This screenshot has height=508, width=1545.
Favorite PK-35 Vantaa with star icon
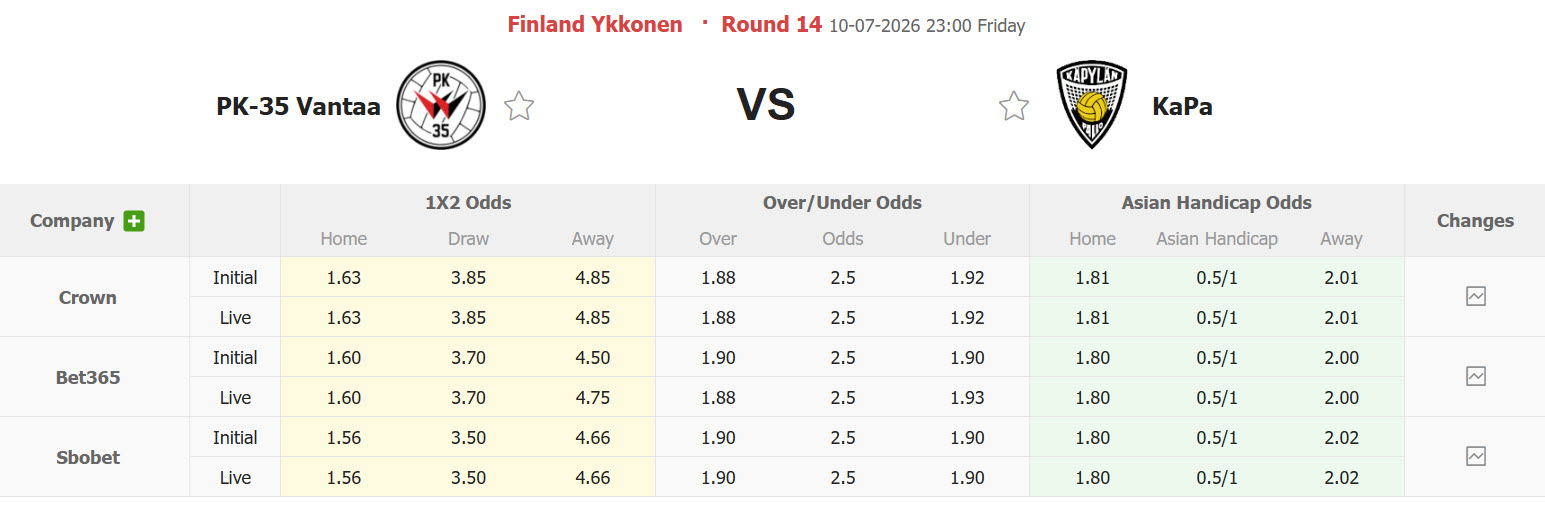pyautogui.click(x=518, y=105)
